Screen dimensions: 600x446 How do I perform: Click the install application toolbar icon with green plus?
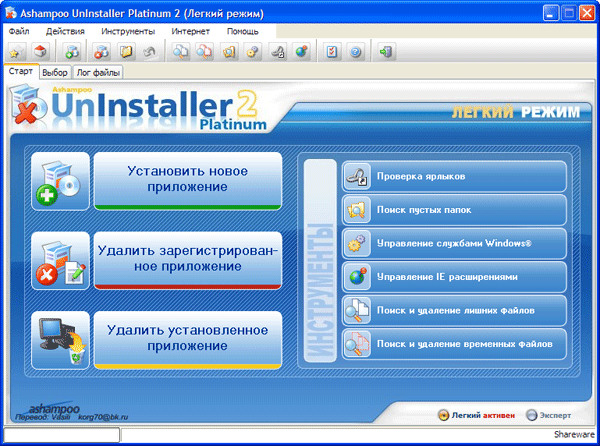click(x=72, y=51)
